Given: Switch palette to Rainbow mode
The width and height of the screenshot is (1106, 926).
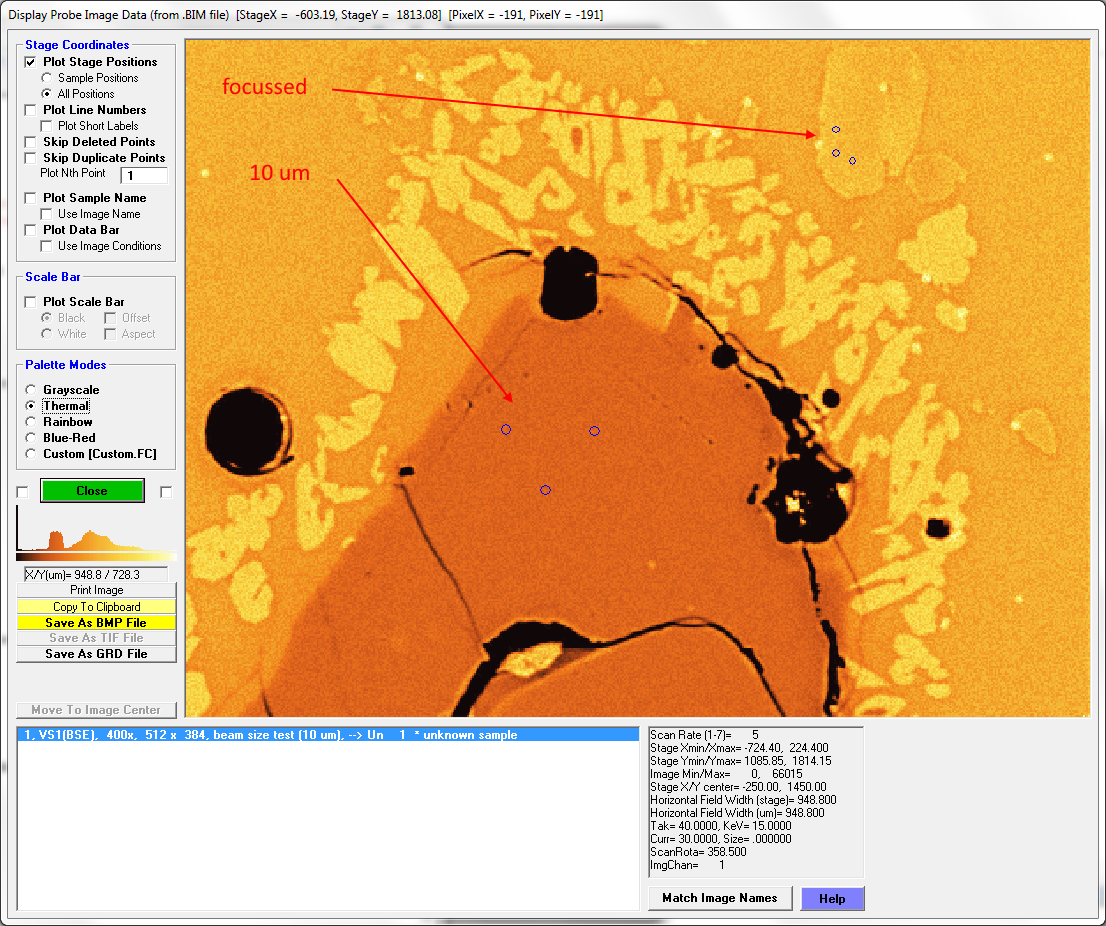Looking at the screenshot, I should tap(32, 422).
